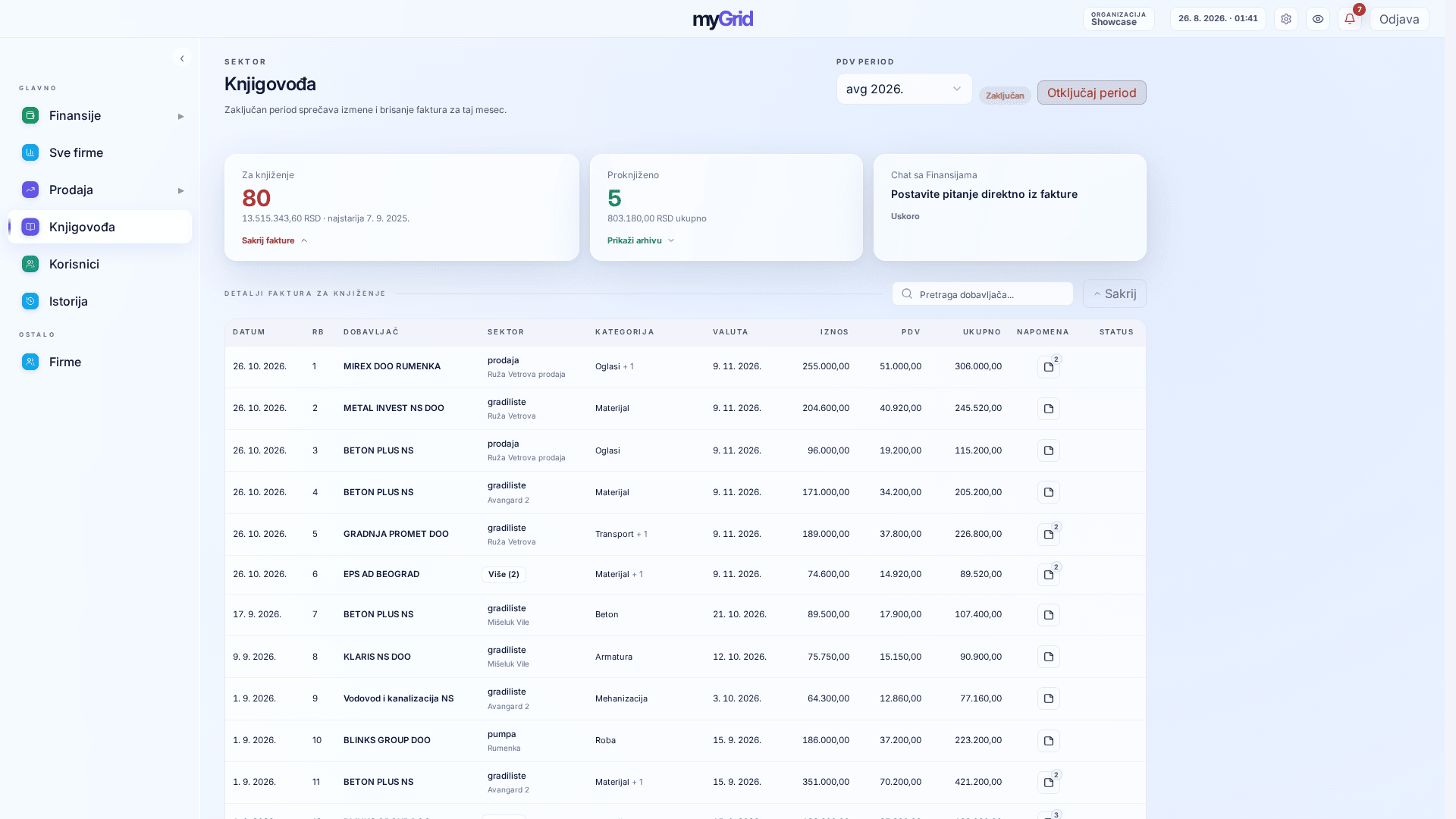Click the myGrid logo
This screenshot has height=819, width=1456.
723,19
